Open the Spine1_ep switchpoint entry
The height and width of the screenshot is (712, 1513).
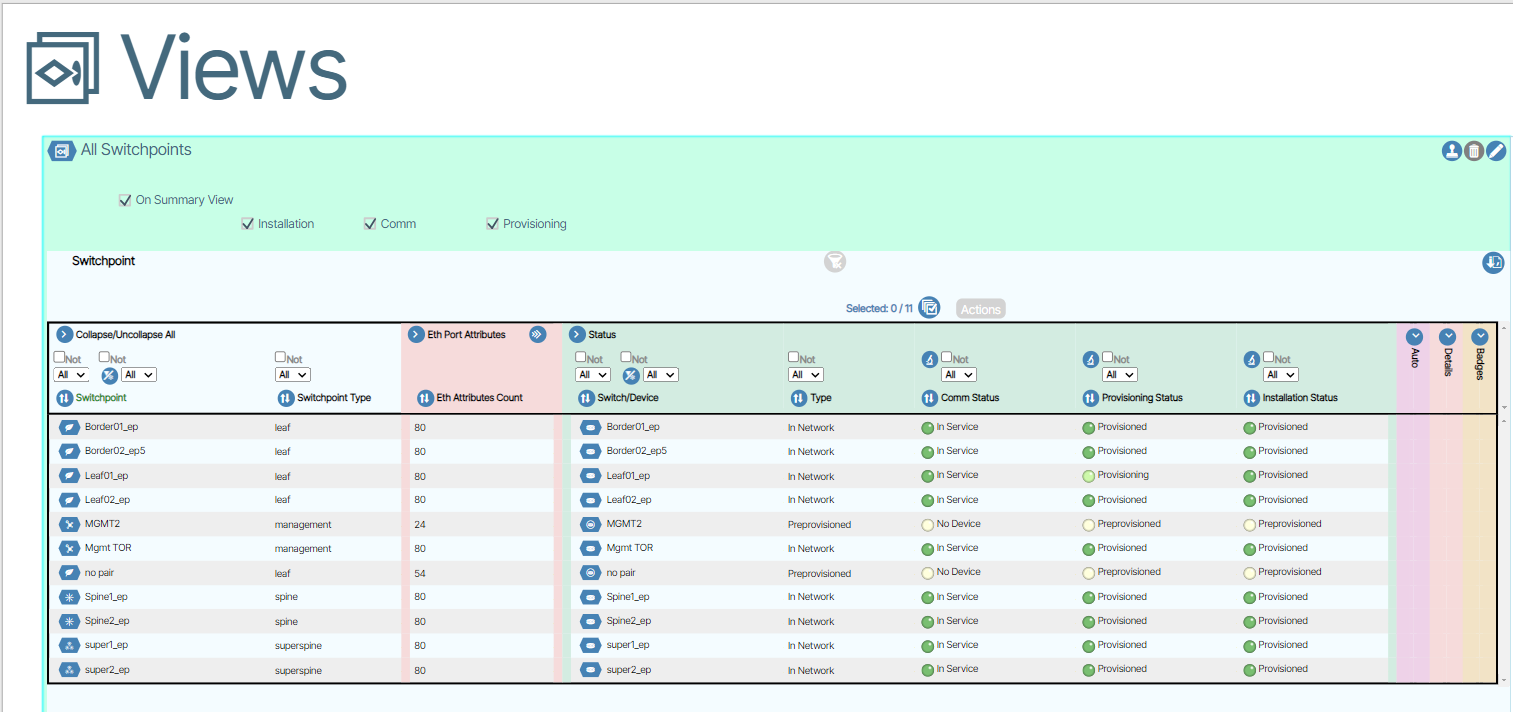click(106, 597)
